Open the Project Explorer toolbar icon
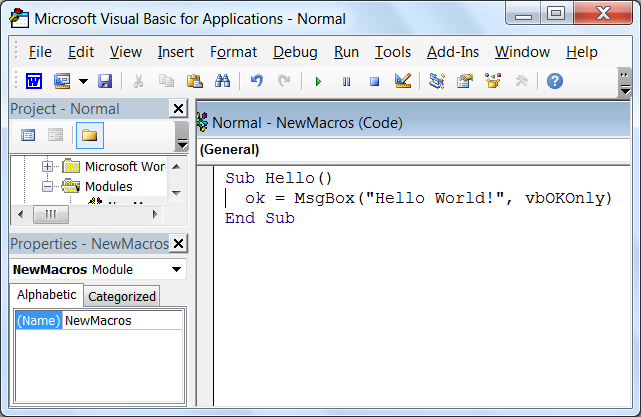The image size is (641, 417). click(437, 81)
